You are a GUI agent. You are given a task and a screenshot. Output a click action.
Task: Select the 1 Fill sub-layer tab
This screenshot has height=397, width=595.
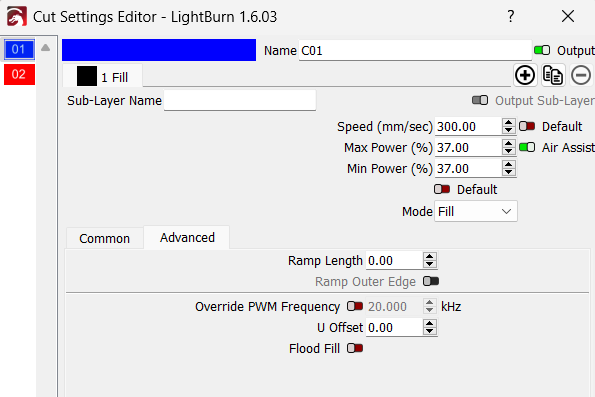(x=103, y=76)
